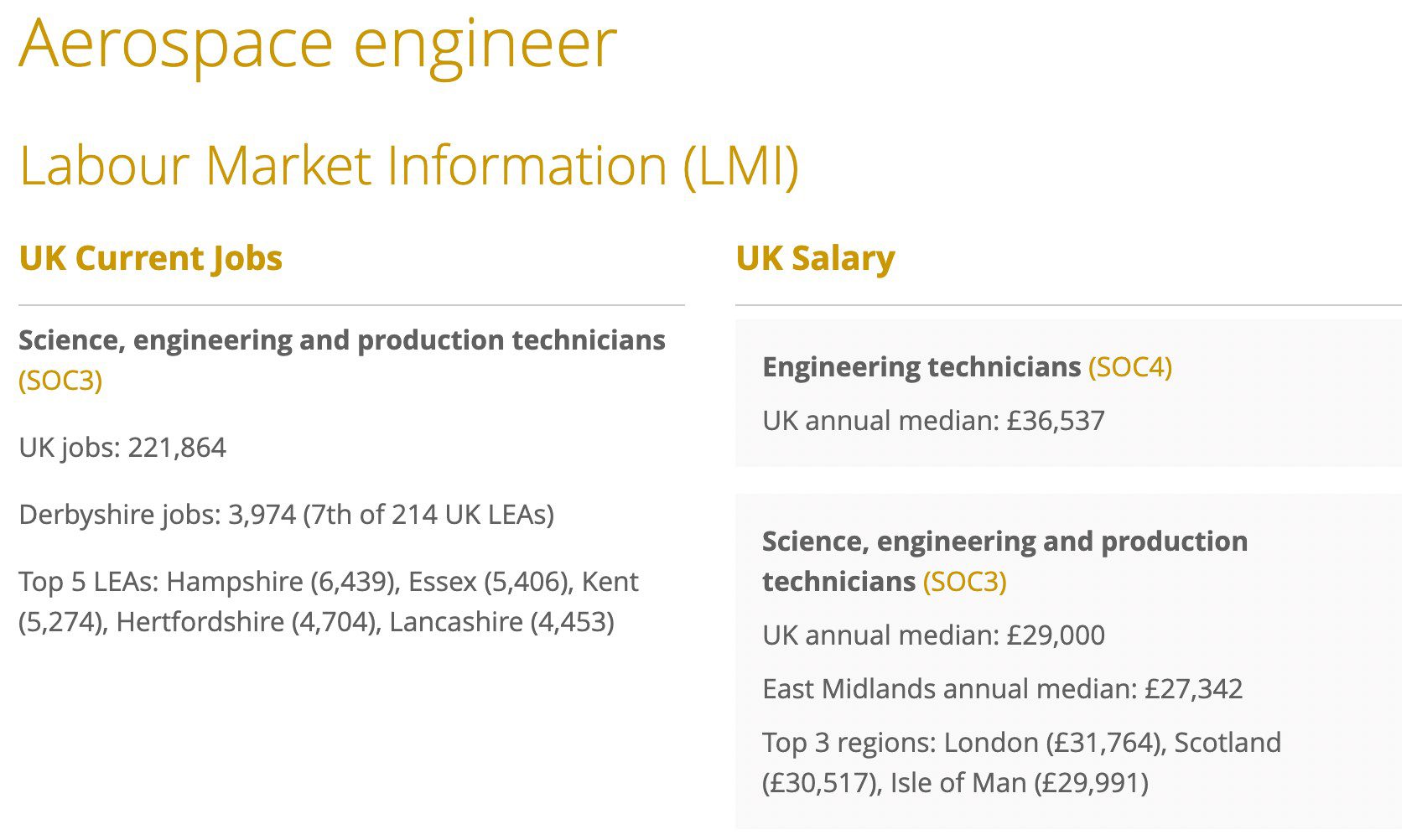Click Science, engineering and production technicians salary title
Image resolution: width=1417 pixels, height=840 pixels.
point(1004,562)
